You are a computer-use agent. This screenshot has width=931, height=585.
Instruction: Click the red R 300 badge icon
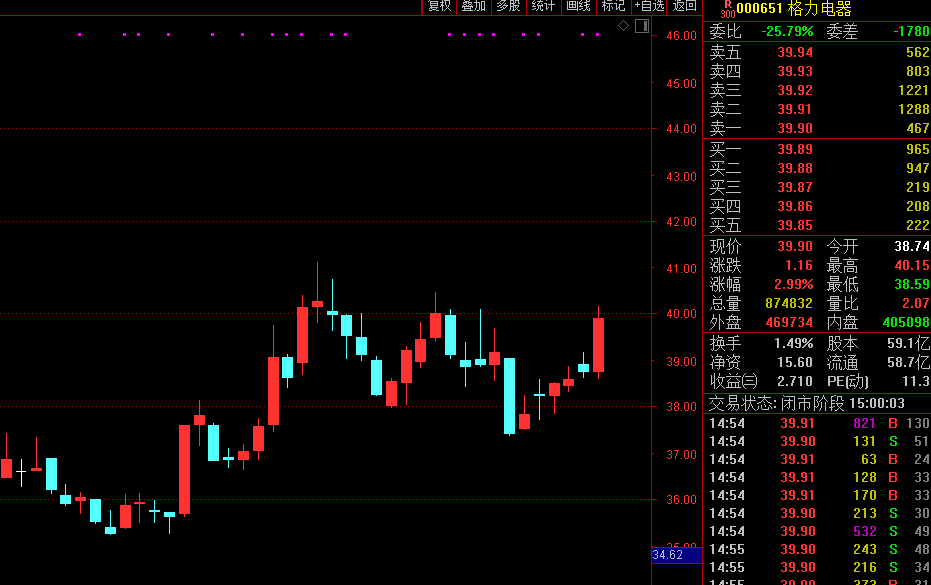pyautogui.click(x=727, y=9)
